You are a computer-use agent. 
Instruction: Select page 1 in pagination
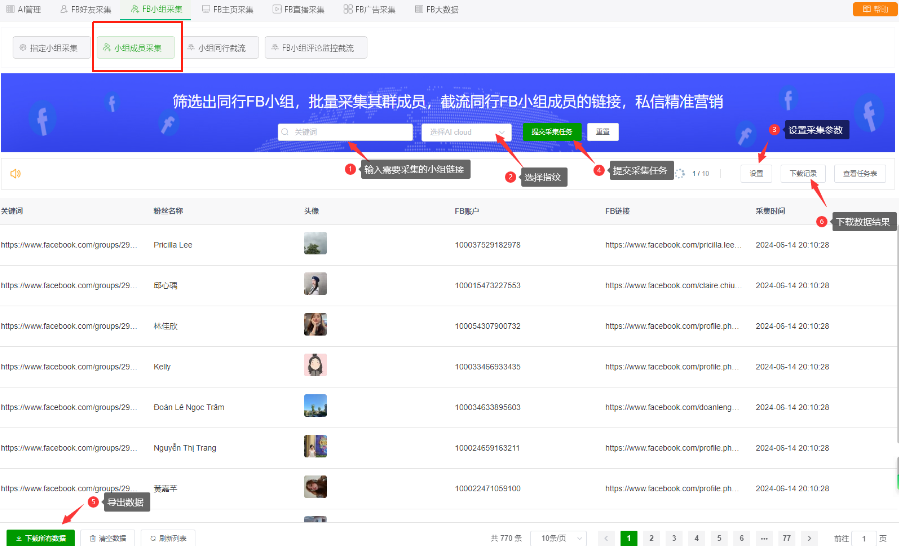pos(628,538)
